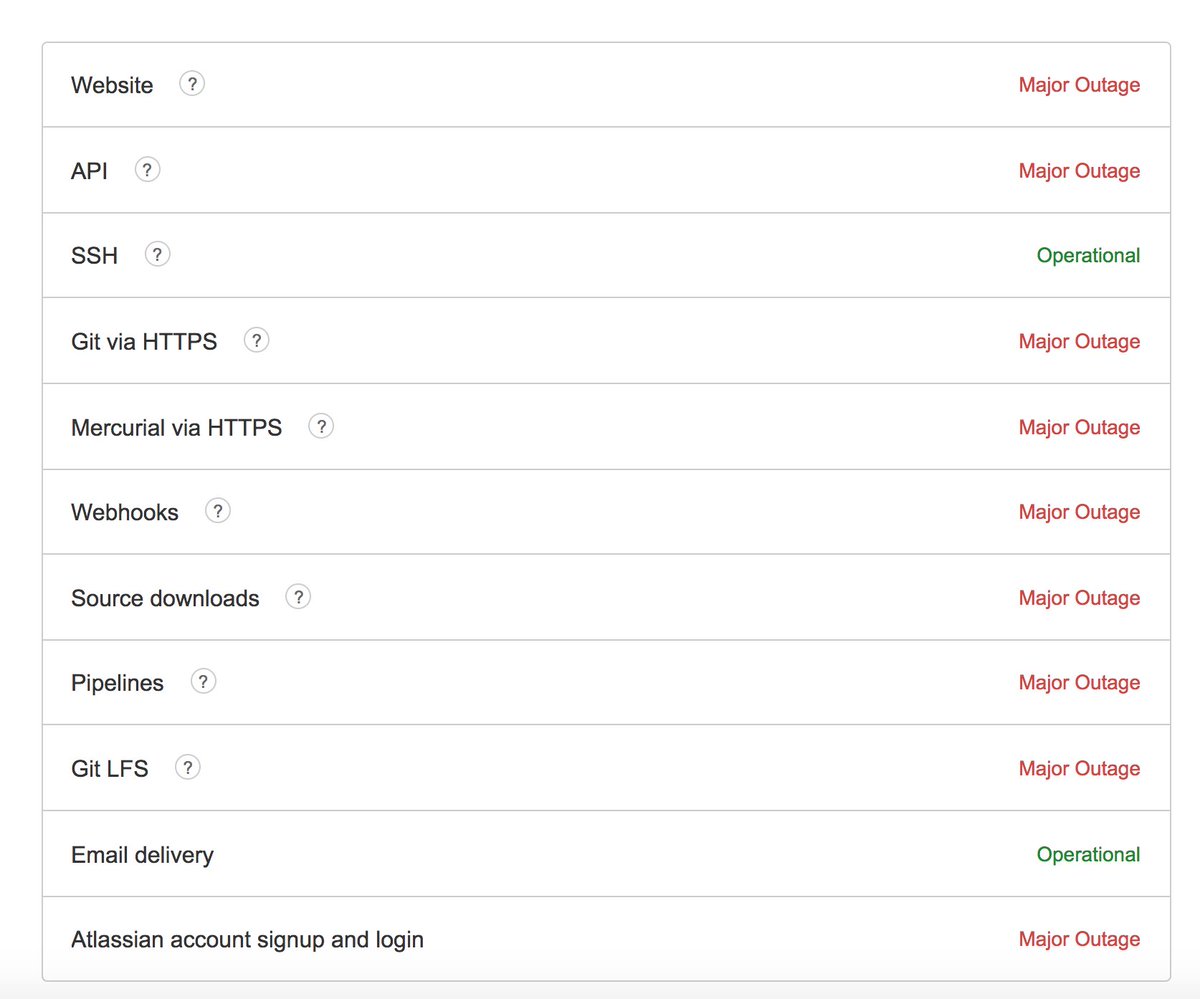Select the Webhooks component label
The height and width of the screenshot is (999, 1200).
125,513
